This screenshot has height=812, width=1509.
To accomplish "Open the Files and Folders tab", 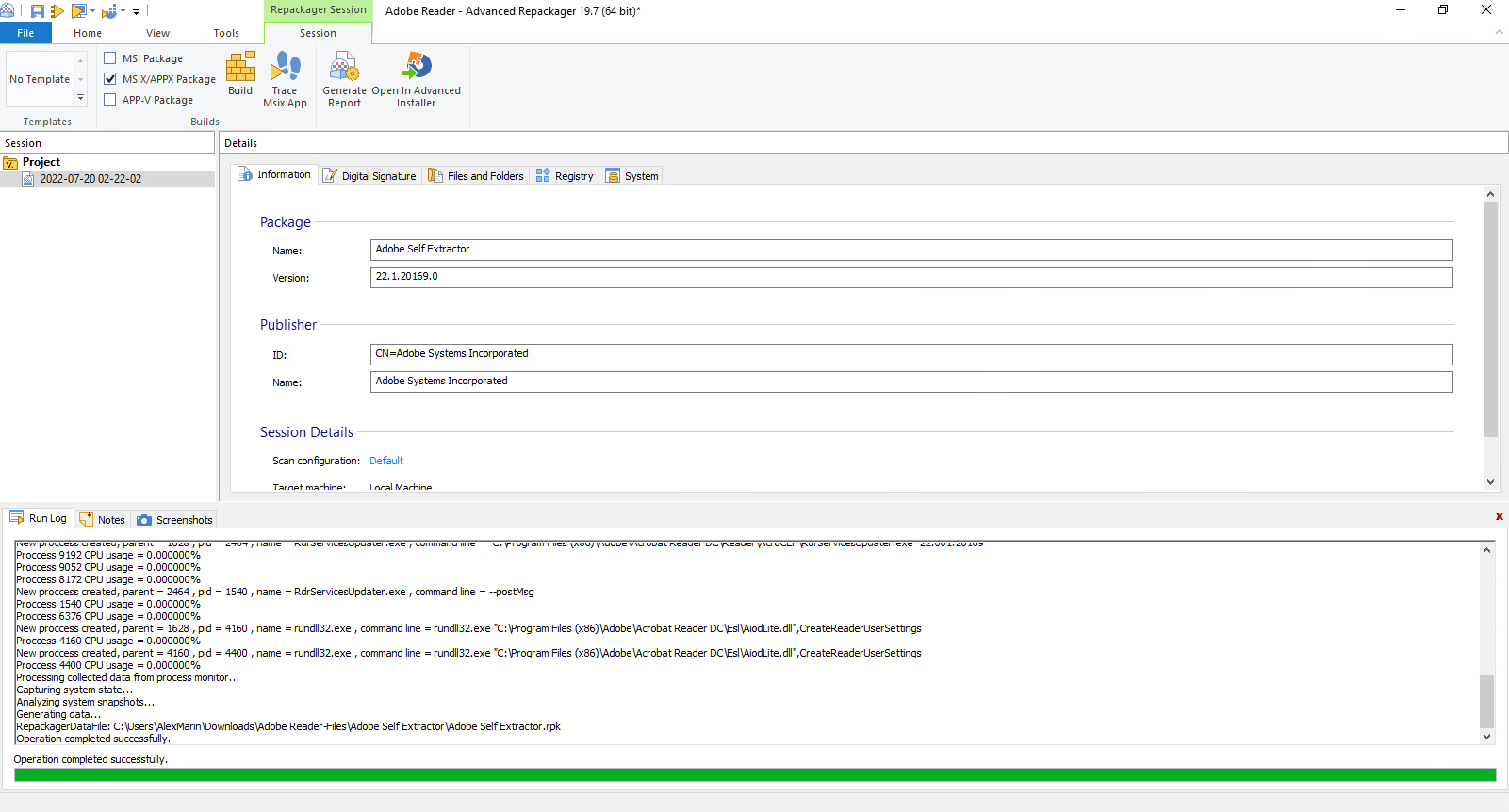I will (476, 176).
